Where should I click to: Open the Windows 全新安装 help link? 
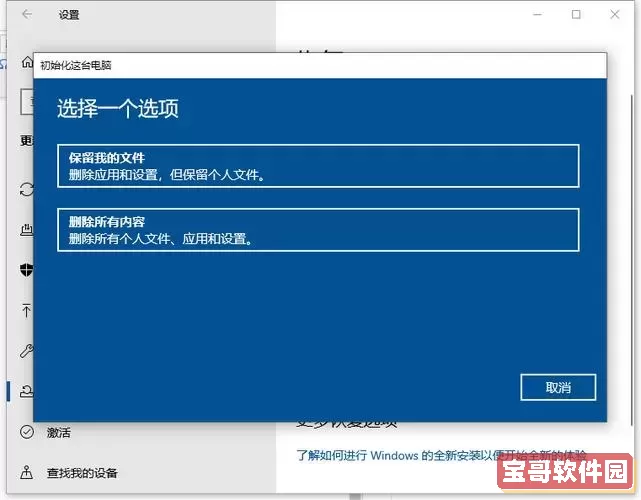(440, 455)
